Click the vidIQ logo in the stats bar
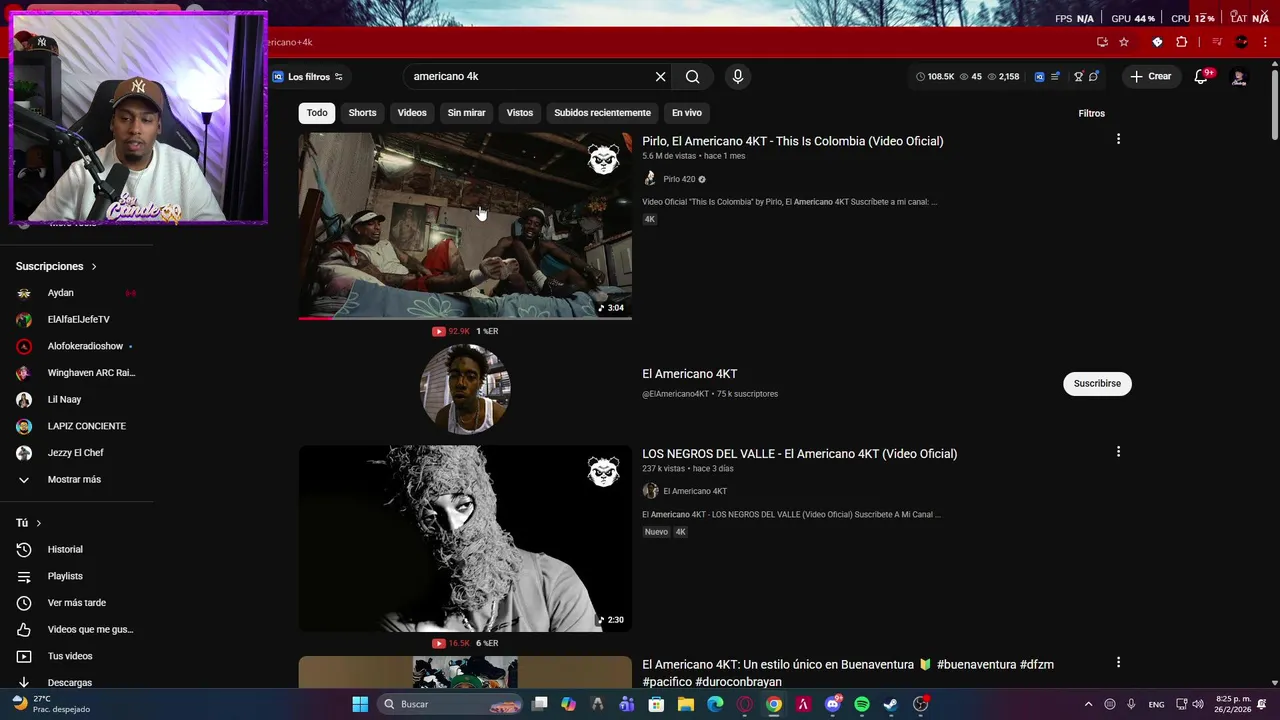 (1039, 77)
